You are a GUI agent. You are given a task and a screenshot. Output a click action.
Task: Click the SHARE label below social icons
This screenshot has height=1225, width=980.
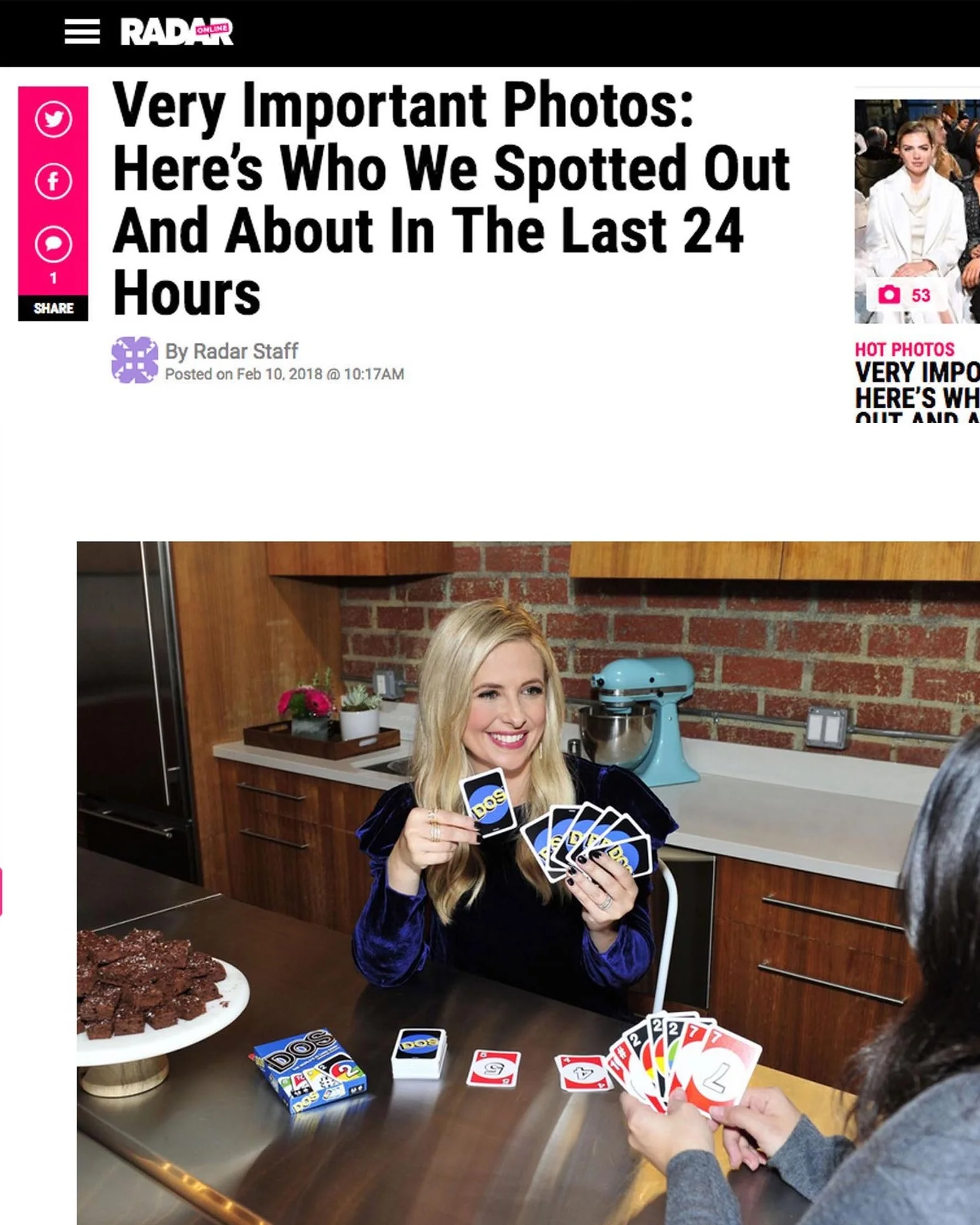click(53, 308)
